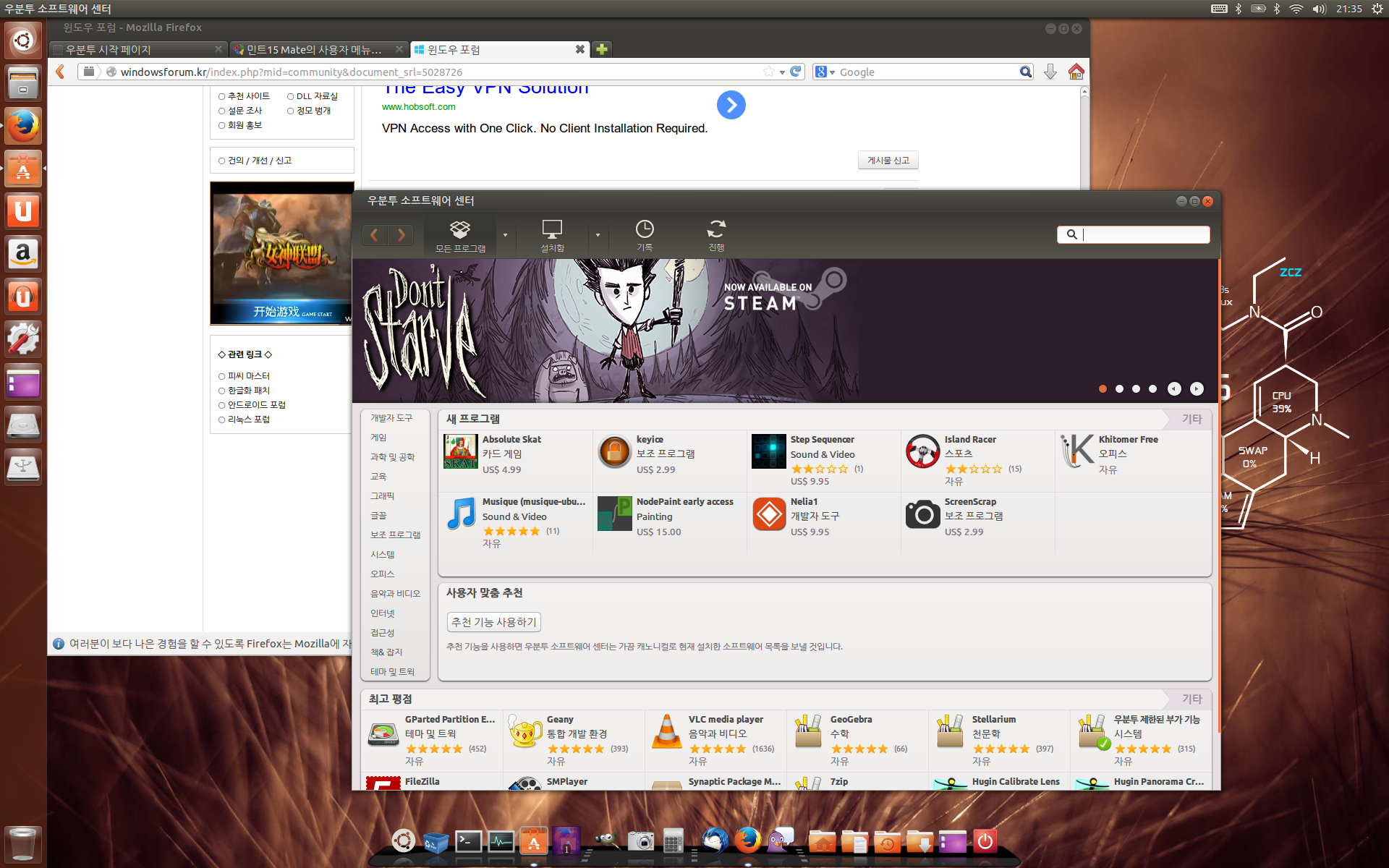1389x868 pixels.
Task: Expand dropdown arrow beside 모든 프로그램
Action: 505,235
